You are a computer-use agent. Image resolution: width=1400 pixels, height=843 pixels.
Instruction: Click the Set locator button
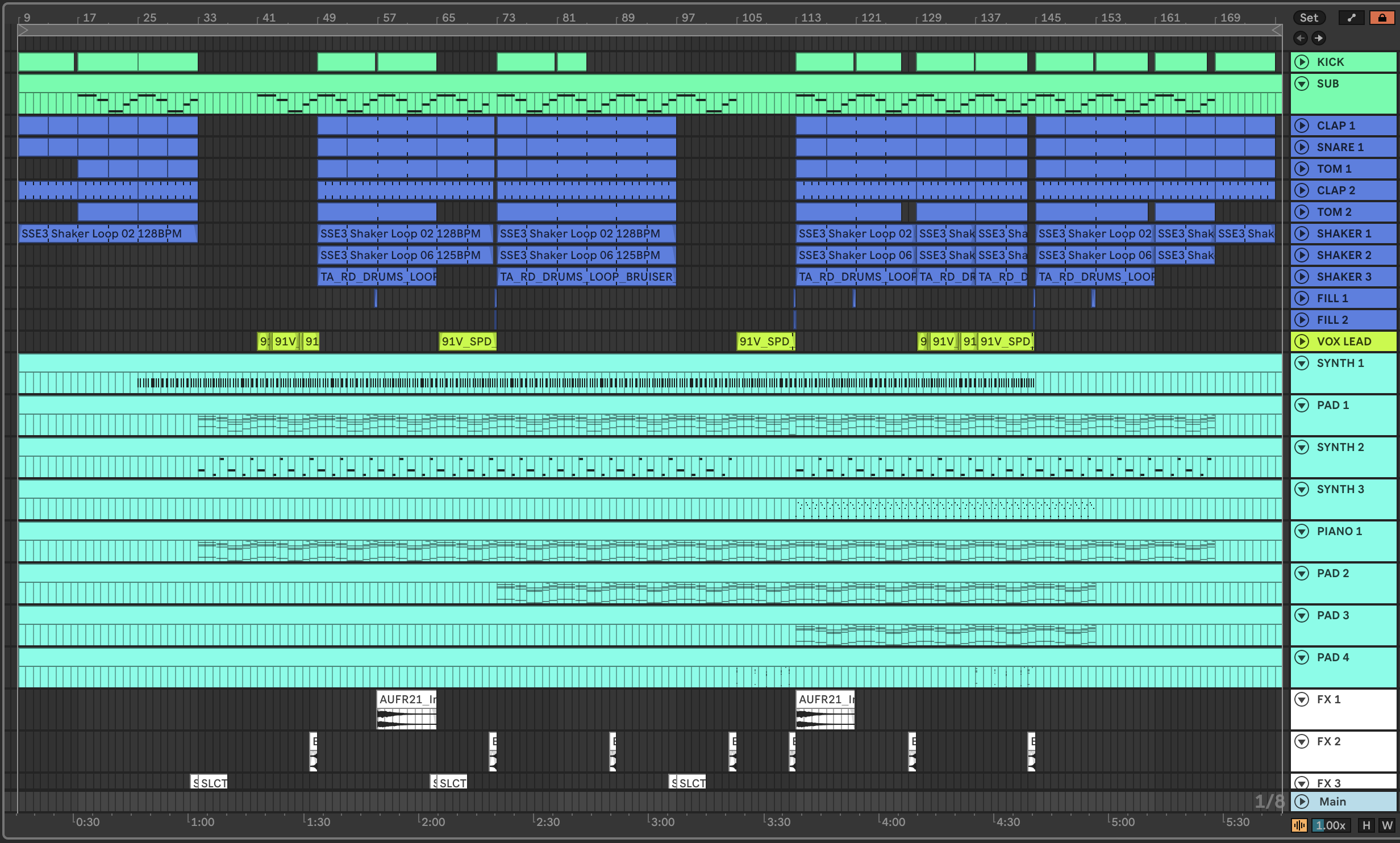(x=1309, y=18)
